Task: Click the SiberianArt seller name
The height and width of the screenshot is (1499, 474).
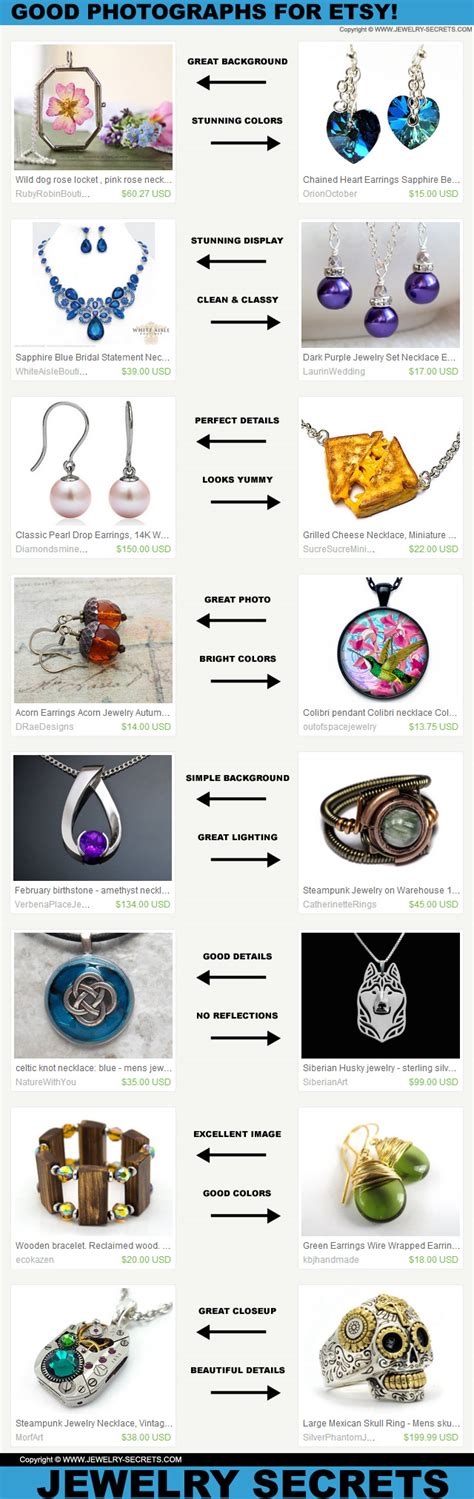Action: coord(328,1082)
